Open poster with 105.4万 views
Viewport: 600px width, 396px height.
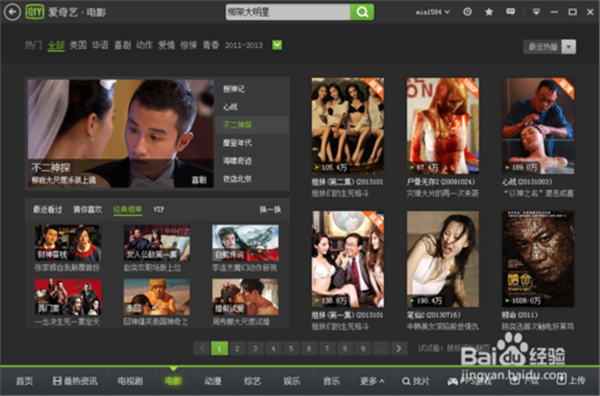(348, 126)
